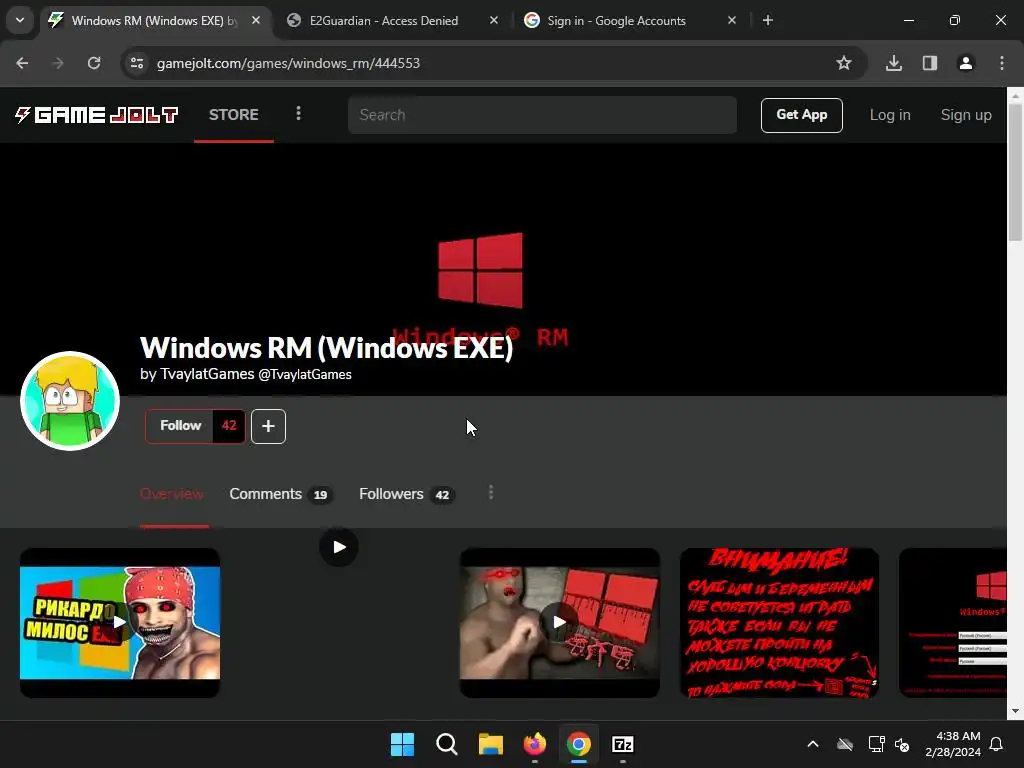Open the partially visible Windows setup screenshot
The height and width of the screenshot is (768, 1024).
pos(953,622)
